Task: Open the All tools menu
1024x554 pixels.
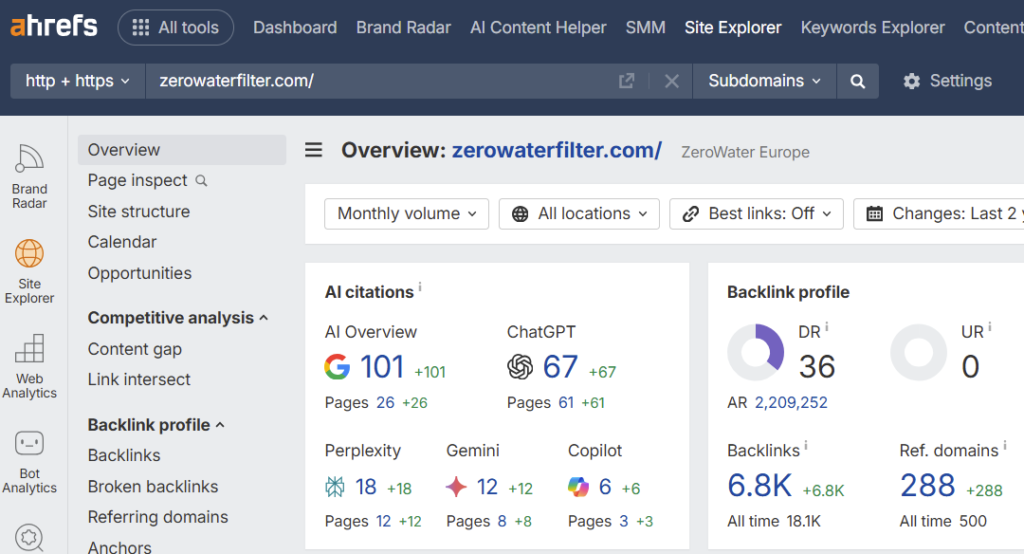Action: pyautogui.click(x=176, y=27)
